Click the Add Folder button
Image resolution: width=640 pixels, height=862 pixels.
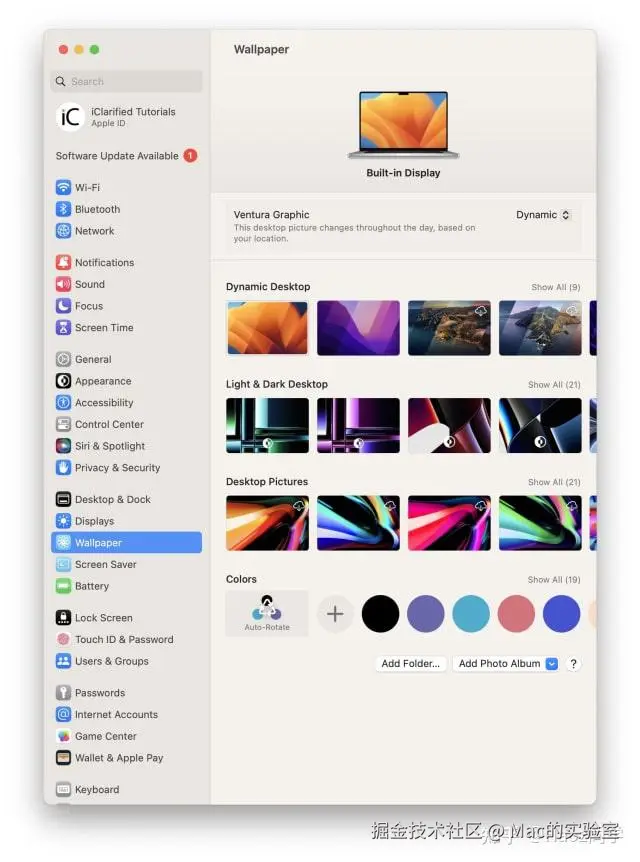coord(411,664)
